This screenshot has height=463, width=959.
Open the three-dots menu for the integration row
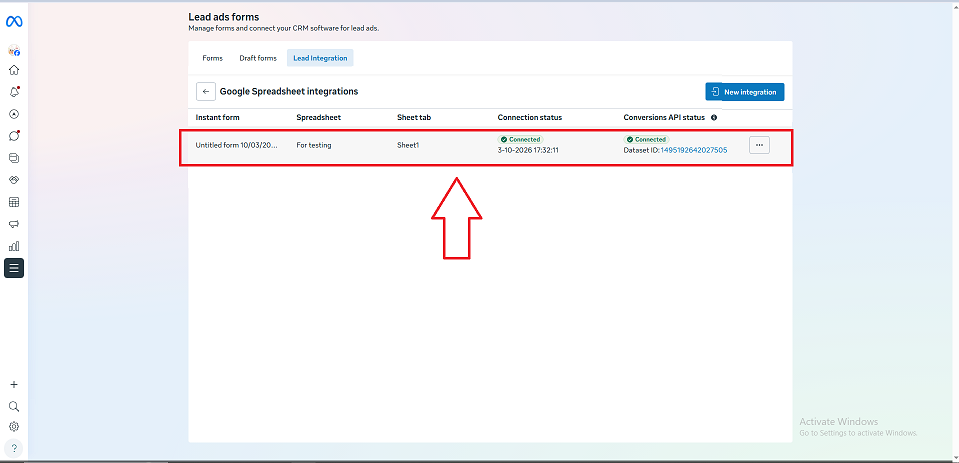[759, 145]
